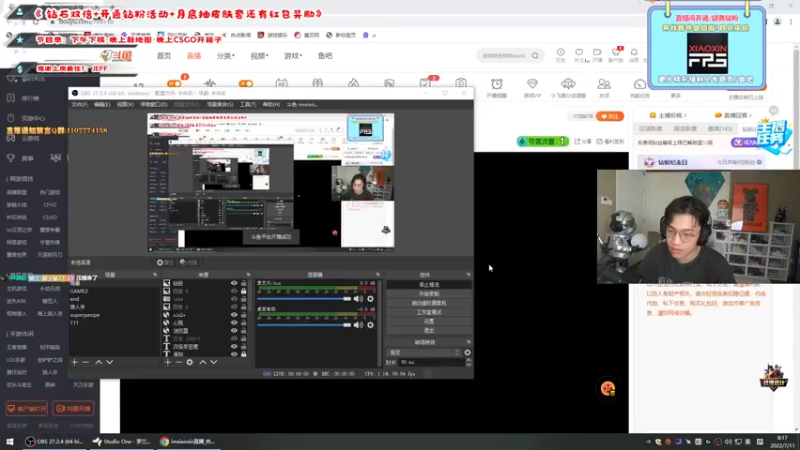Open Douyu follow heart icon
This screenshot has height=450, width=800.
click(x=579, y=53)
